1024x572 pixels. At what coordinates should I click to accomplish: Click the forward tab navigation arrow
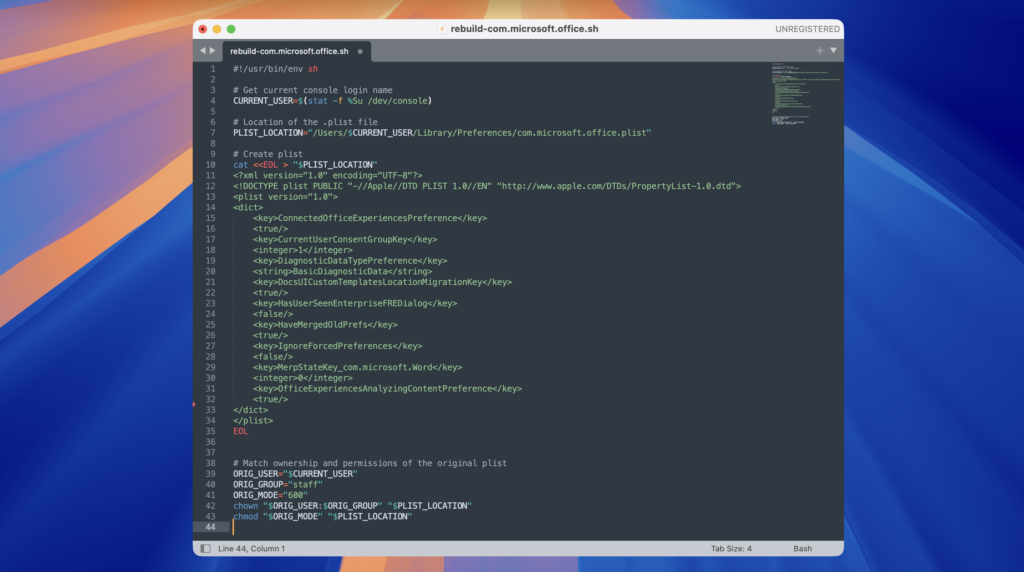pyautogui.click(x=212, y=50)
